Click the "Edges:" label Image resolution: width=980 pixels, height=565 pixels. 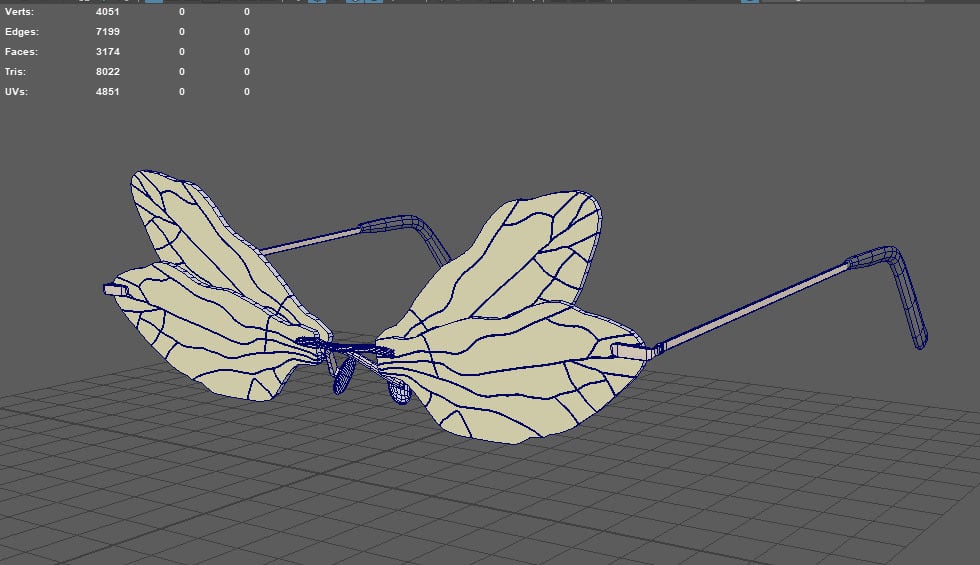[21, 32]
